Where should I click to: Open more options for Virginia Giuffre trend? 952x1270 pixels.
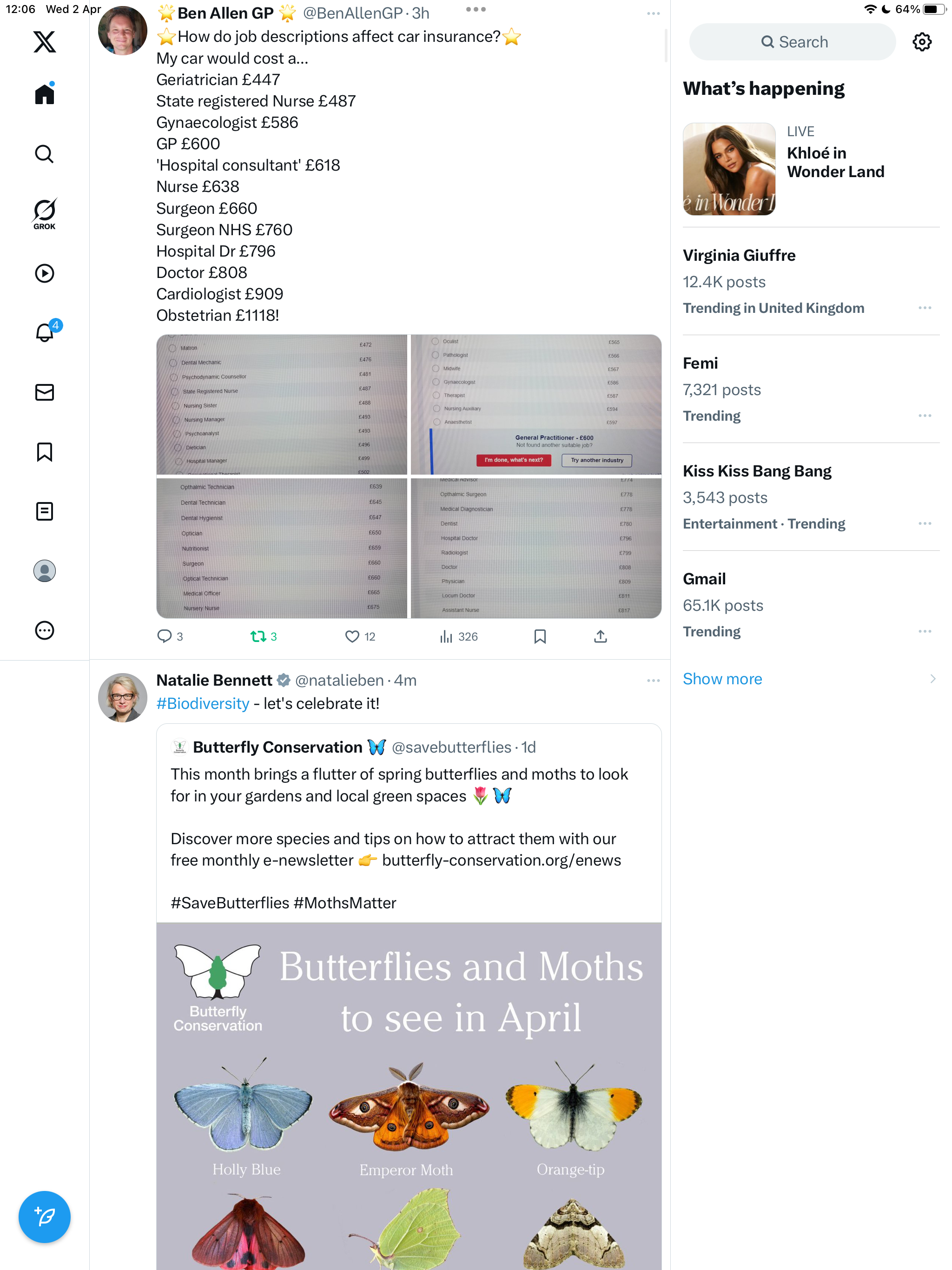tap(925, 308)
